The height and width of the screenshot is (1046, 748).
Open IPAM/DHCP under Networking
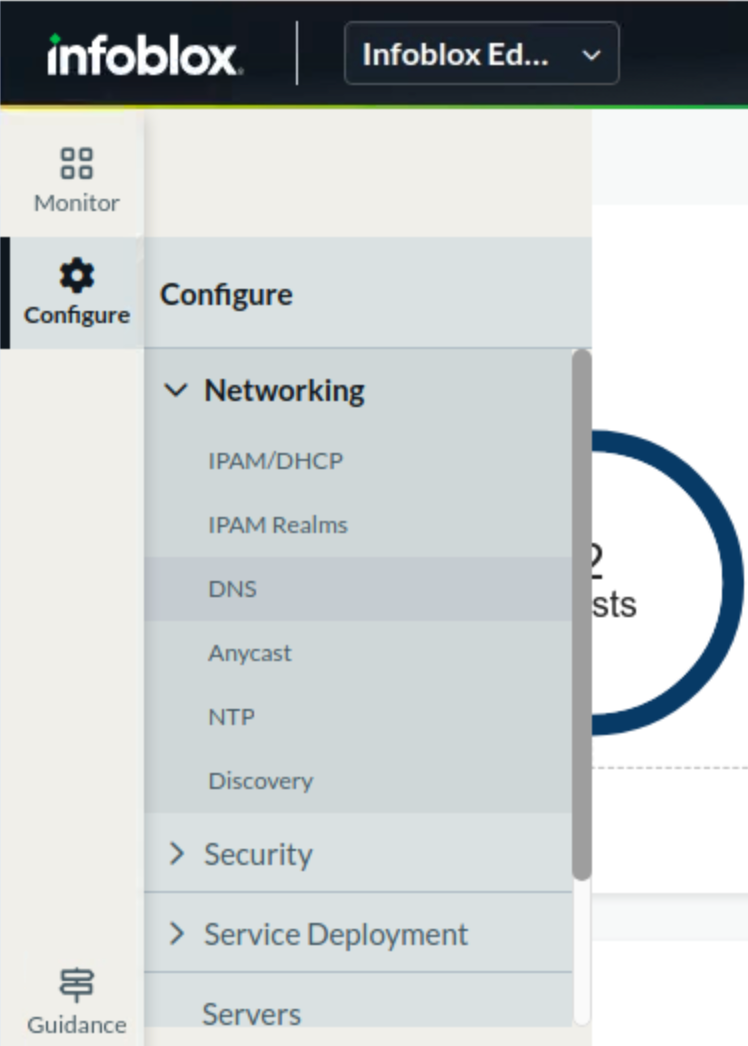click(275, 461)
